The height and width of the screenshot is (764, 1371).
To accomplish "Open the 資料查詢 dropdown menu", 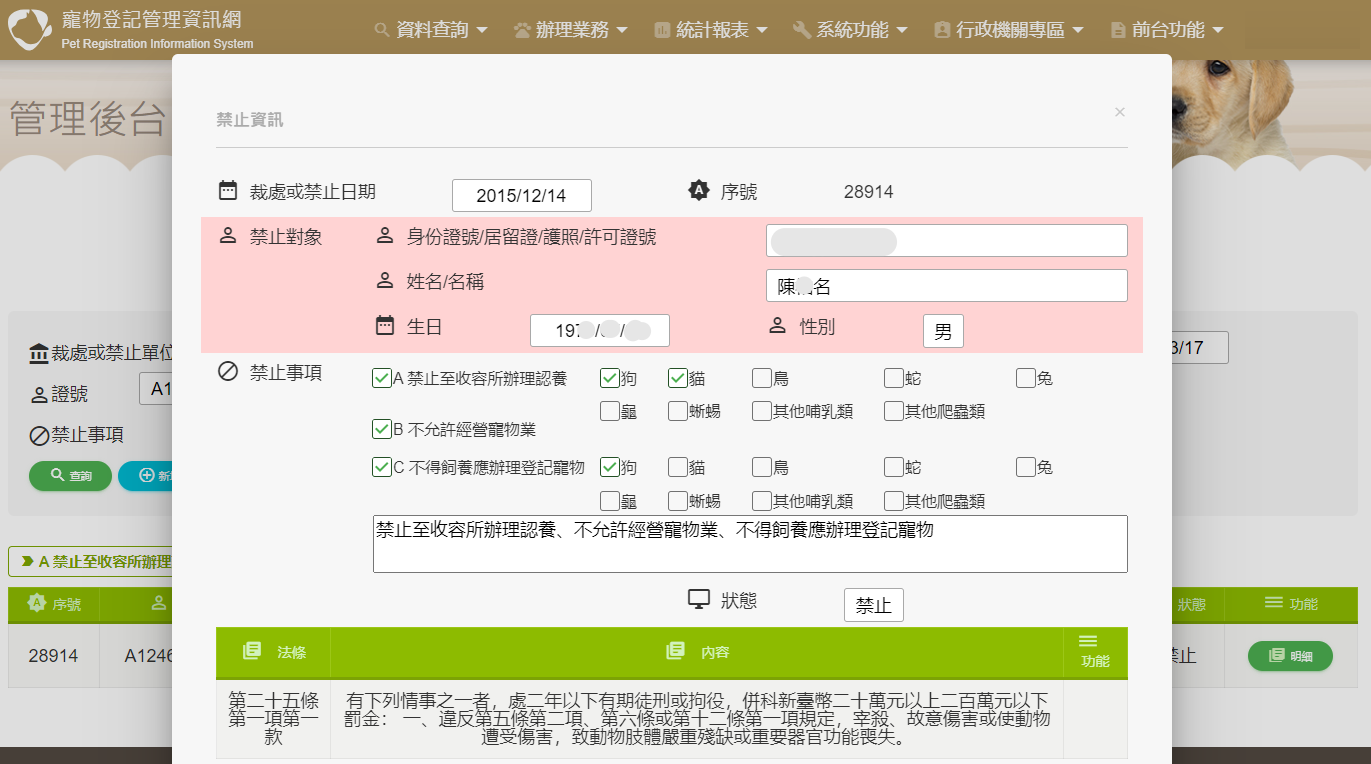I will click(431, 30).
